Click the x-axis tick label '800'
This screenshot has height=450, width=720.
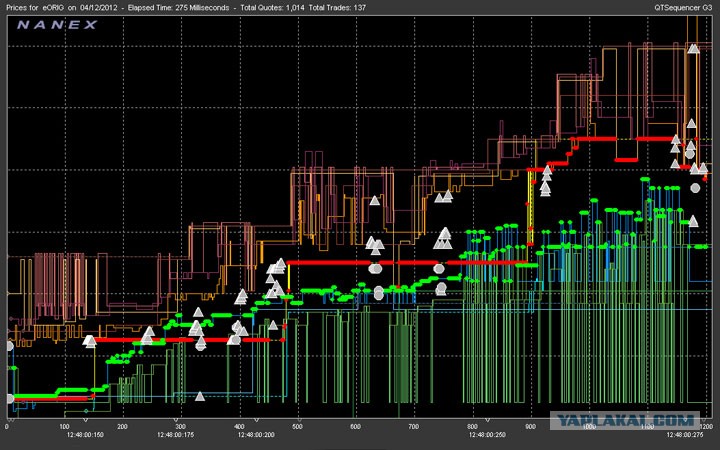pyautogui.click(x=472, y=427)
